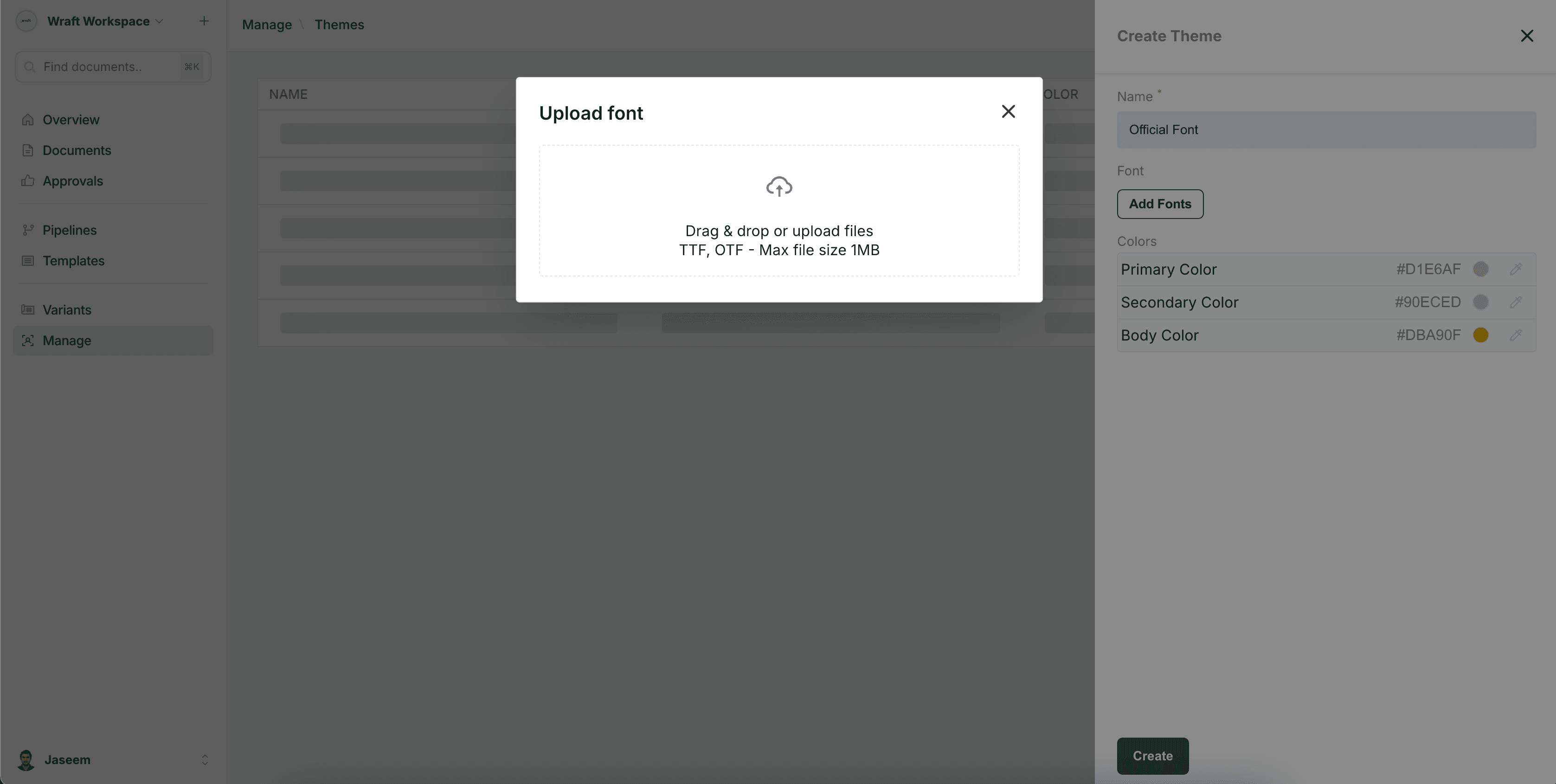Click Themes in the breadcrumb
The width and height of the screenshot is (1556, 784).
(339, 25)
